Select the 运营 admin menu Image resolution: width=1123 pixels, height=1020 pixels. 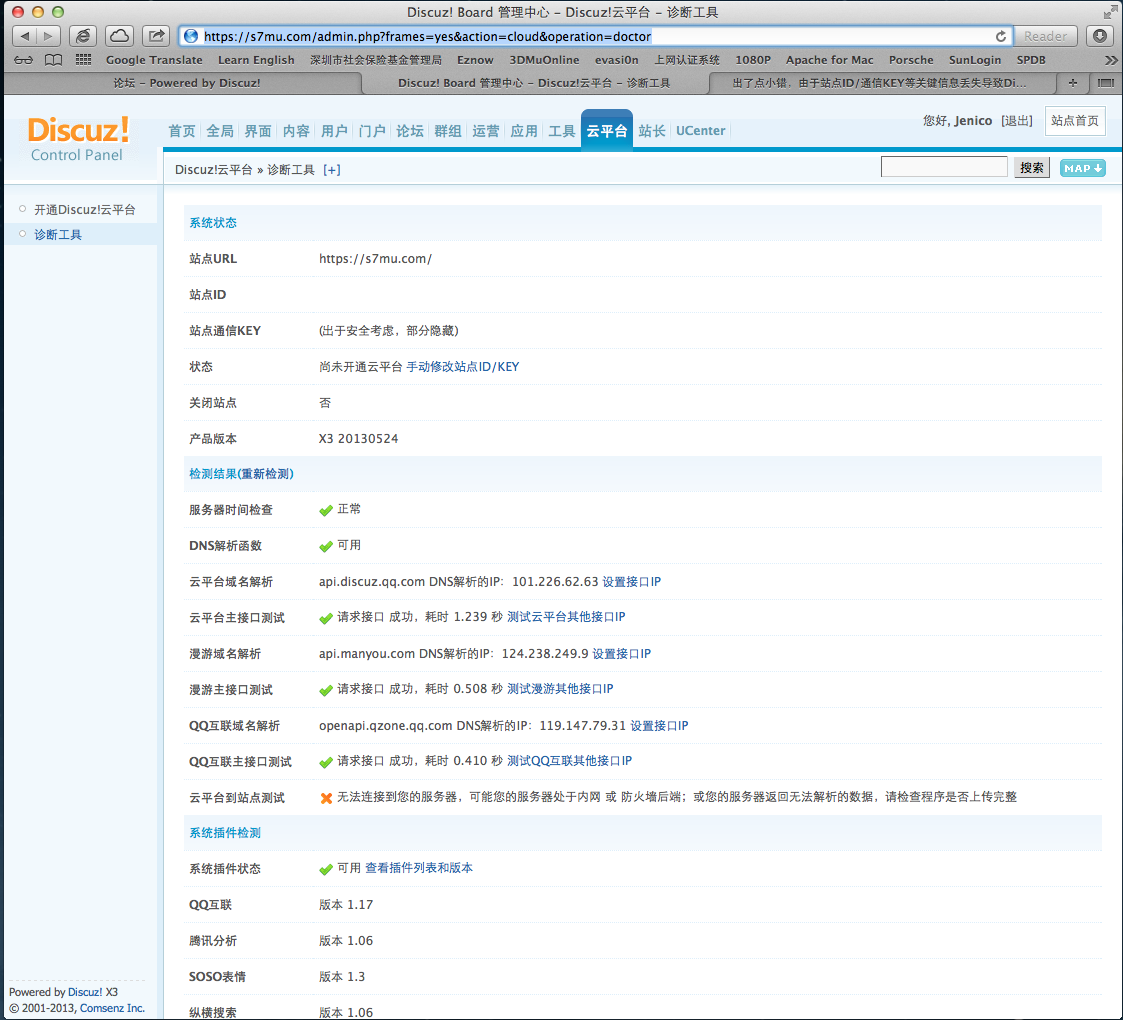pyautogui.click(x=486, y=131)
